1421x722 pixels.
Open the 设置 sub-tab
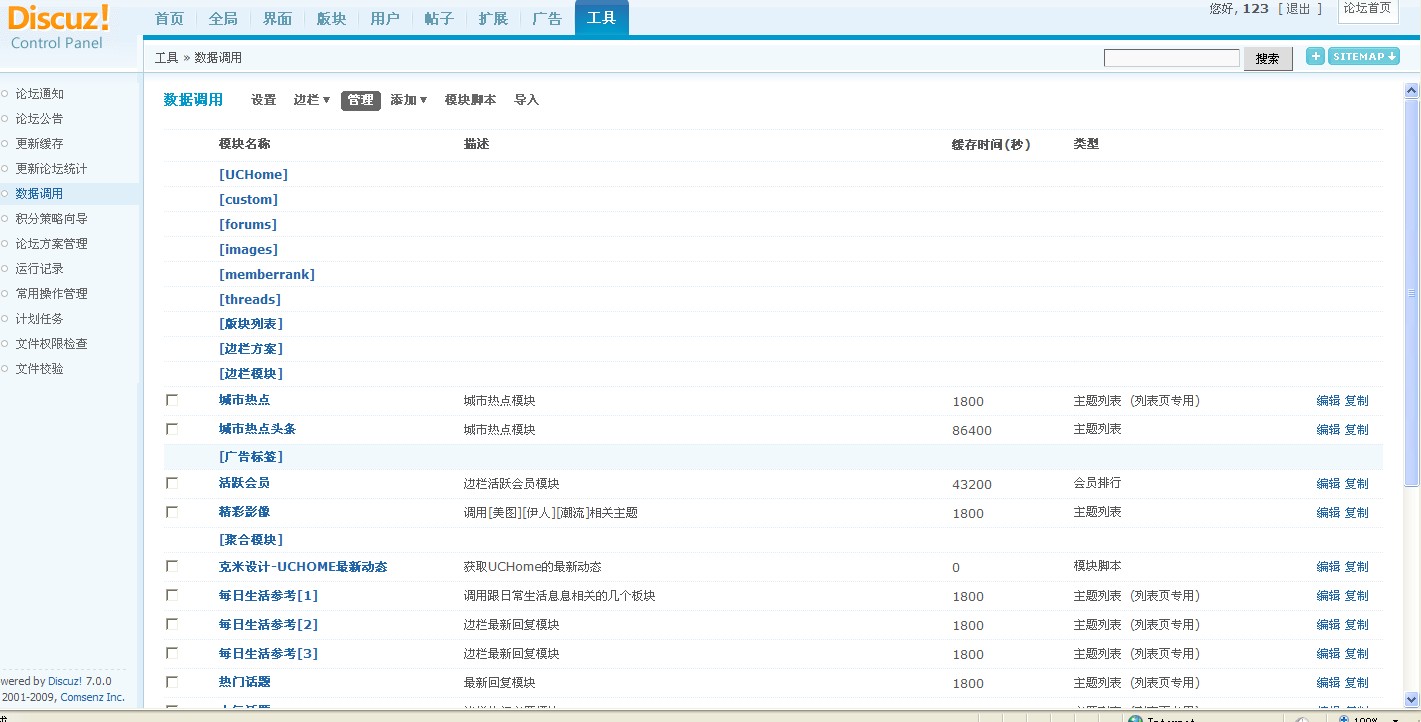(264, 100)
